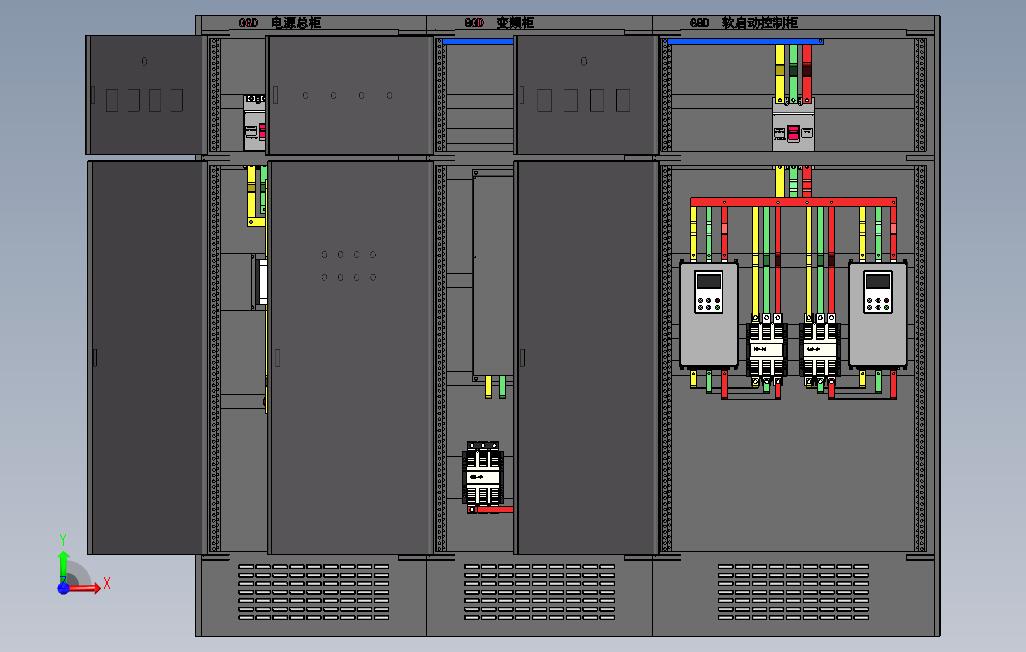This screenshot has width=1026, height=652.
Task: Select the left soft starter unit
Action: [709, 314]
